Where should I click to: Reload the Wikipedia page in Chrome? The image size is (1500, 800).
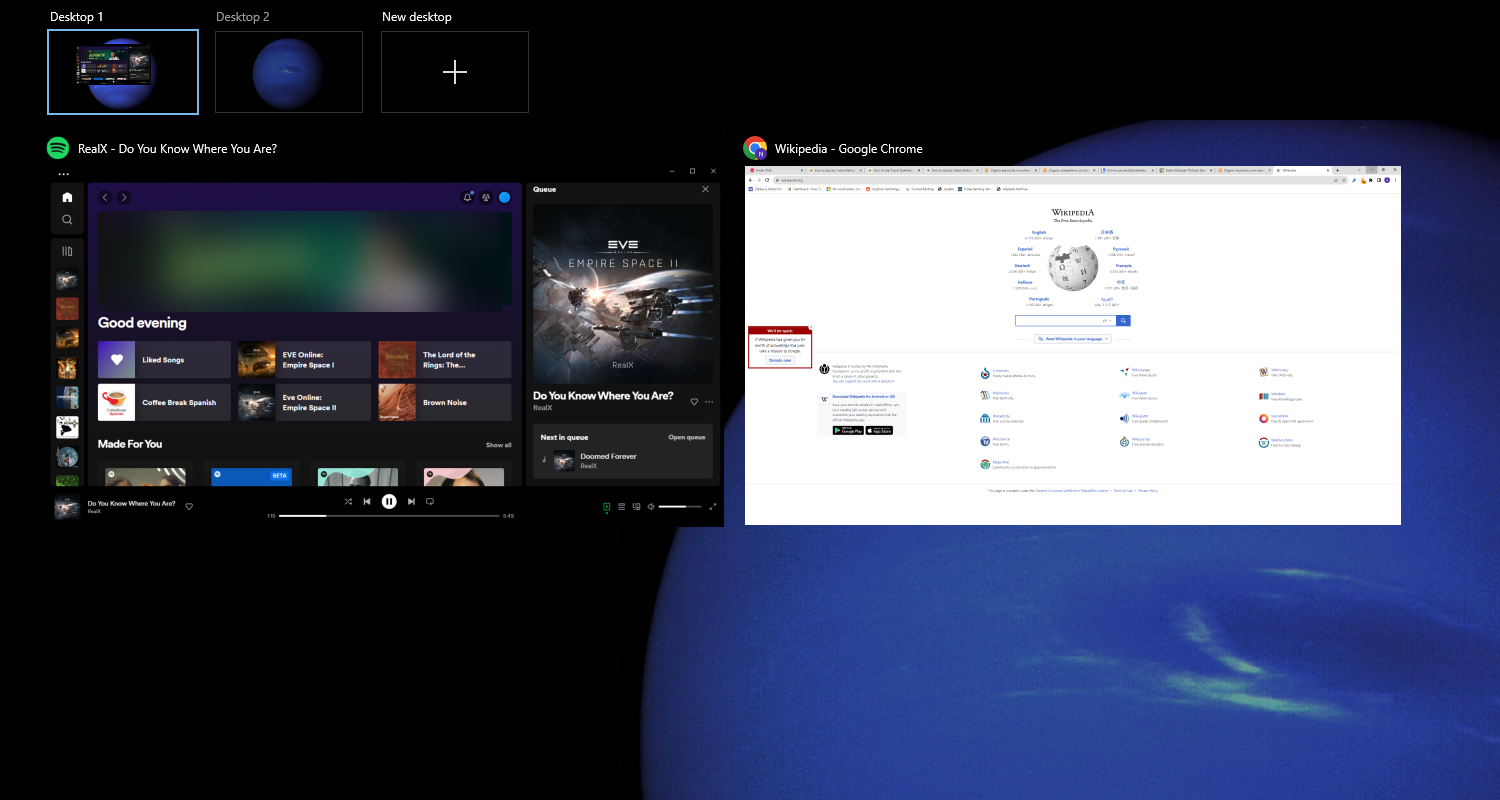click(767, 180)
